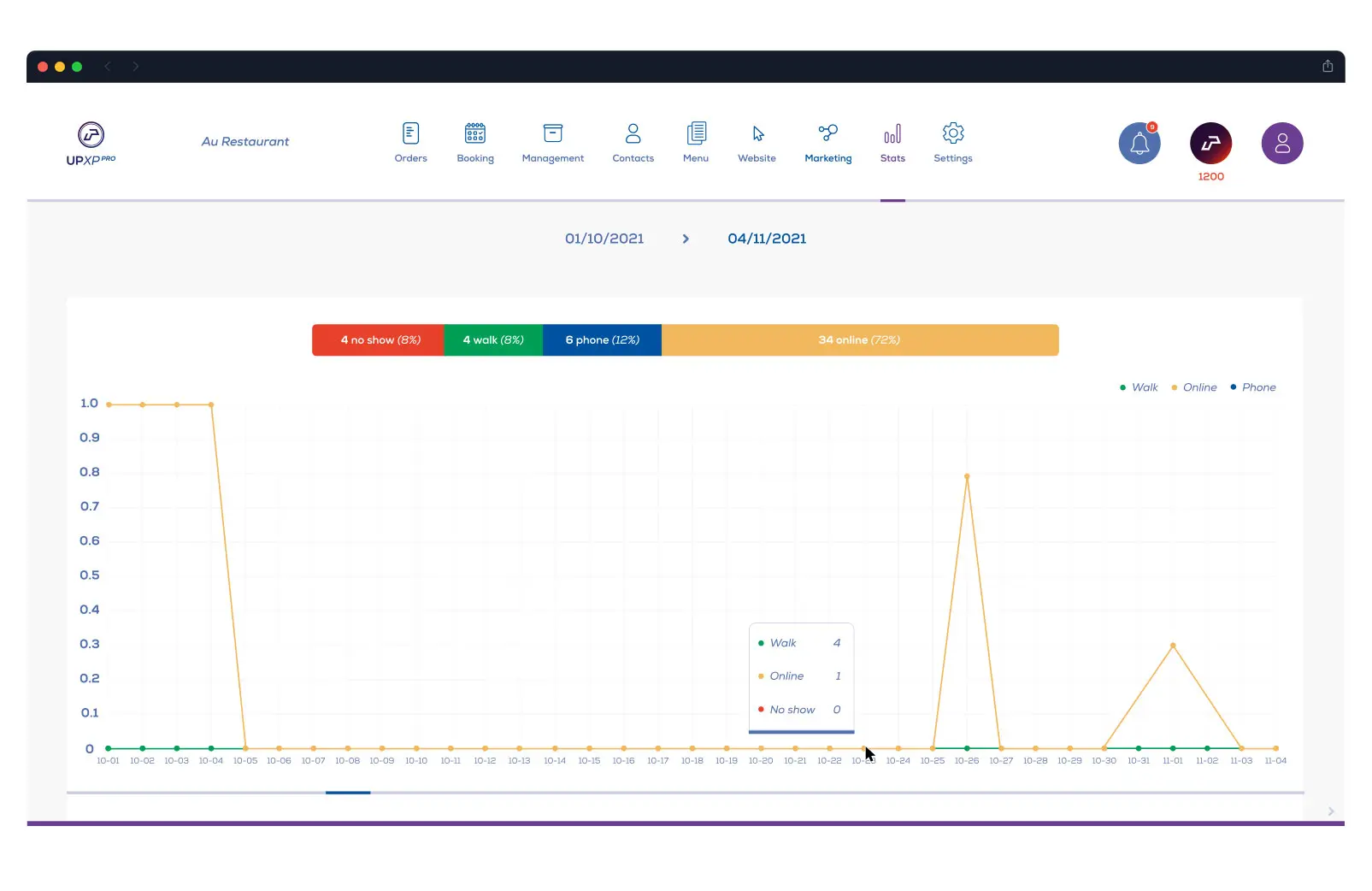This screenshot has width=1372, height=891.
Task: Open the 04/11/2021 end date picker
Action: (x=766, y=239)
